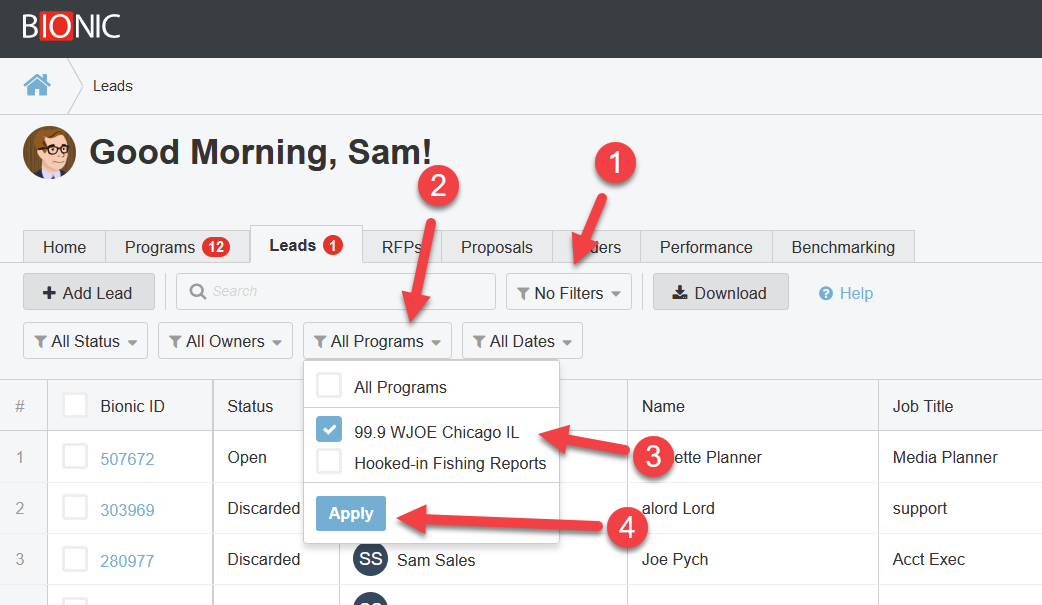1042x605 pixels.
Task: Uncheck the 99.9 WJOE Chicago IL checkbox
Action: [329, 429]
